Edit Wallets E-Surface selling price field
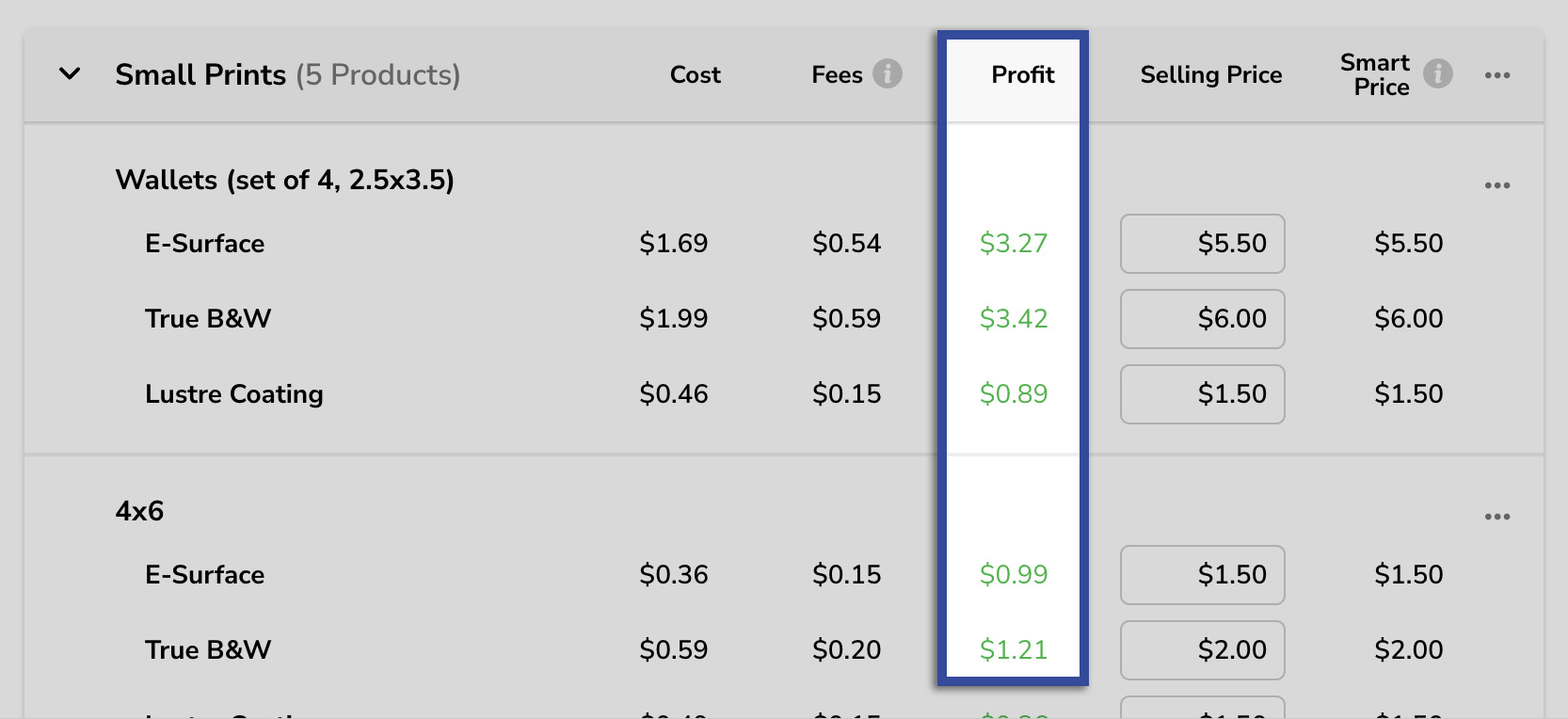The image size is (1568, 719). tap(1202, 244)
